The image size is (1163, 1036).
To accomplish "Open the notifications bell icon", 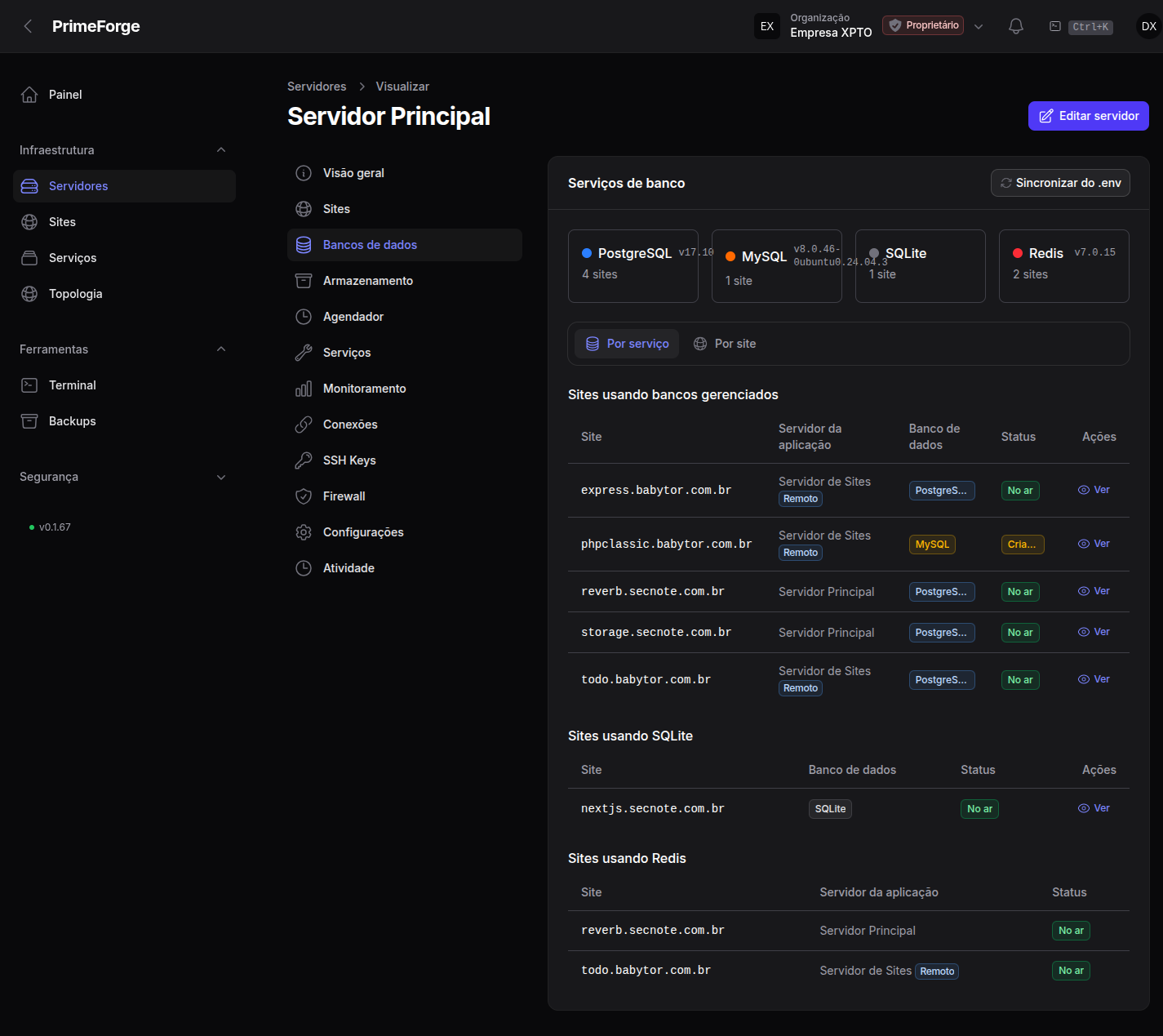I will click(1016, 26).
